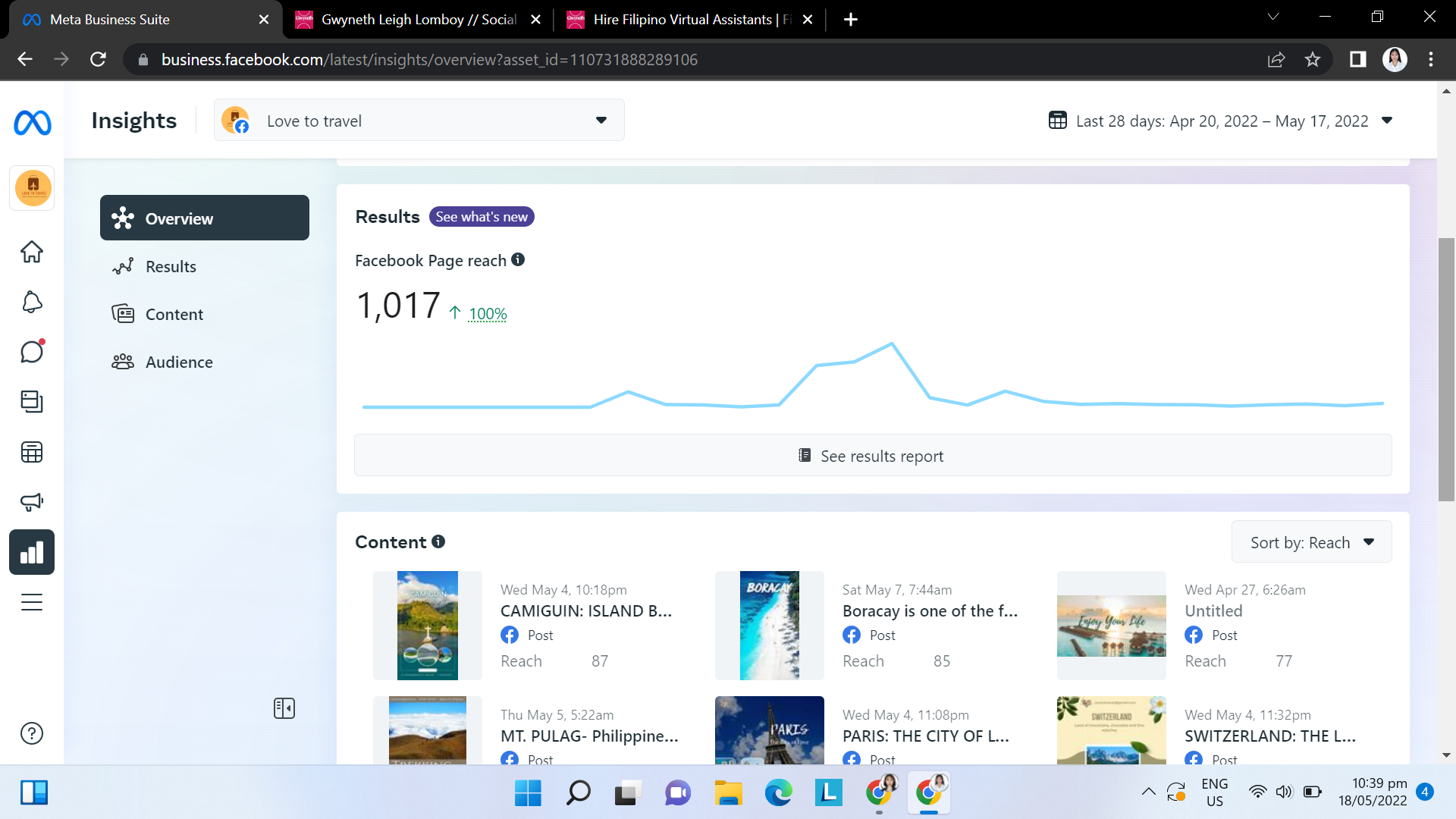
Task: Open the Planner calendar grid icon
Action: click(x=32, y=452)
